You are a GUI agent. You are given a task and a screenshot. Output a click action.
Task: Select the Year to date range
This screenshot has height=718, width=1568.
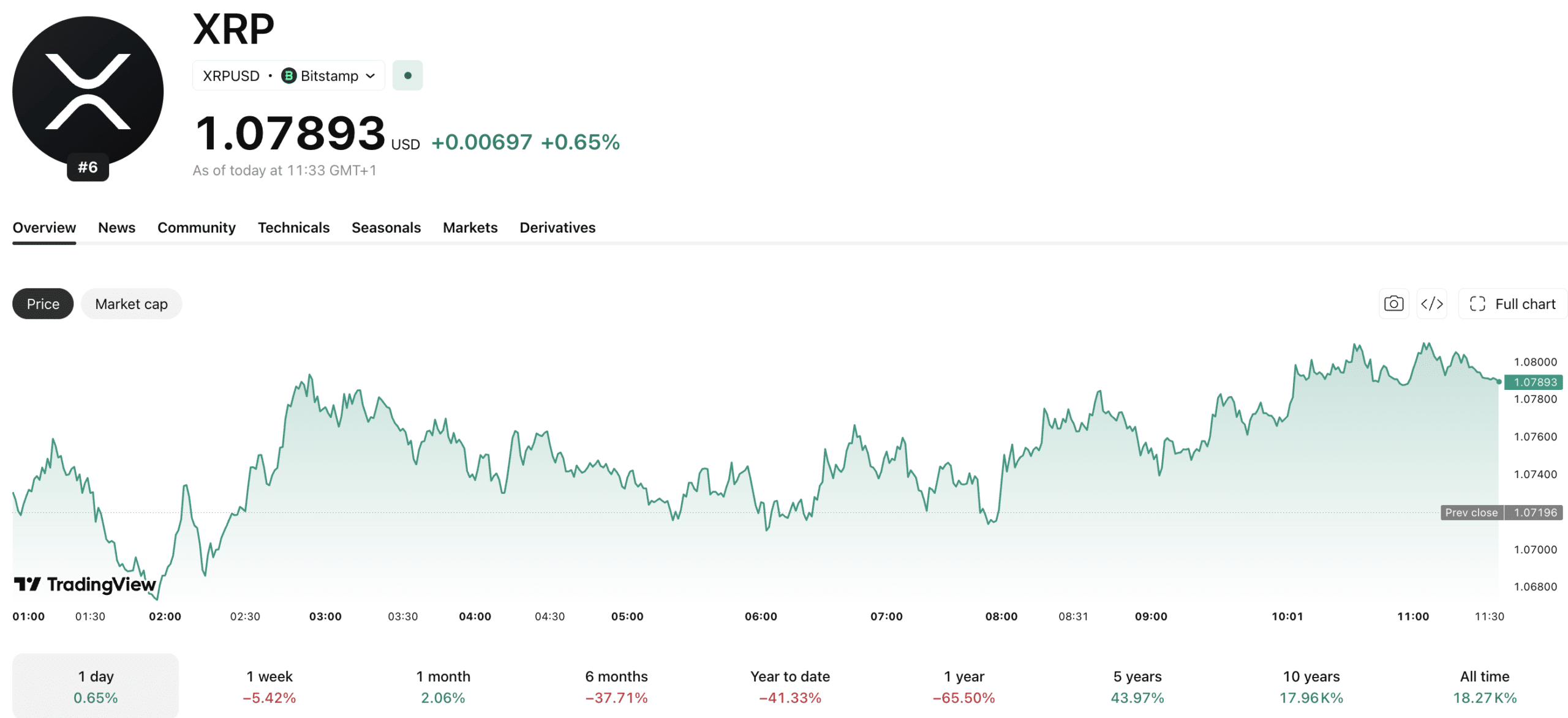pos(790,686)
